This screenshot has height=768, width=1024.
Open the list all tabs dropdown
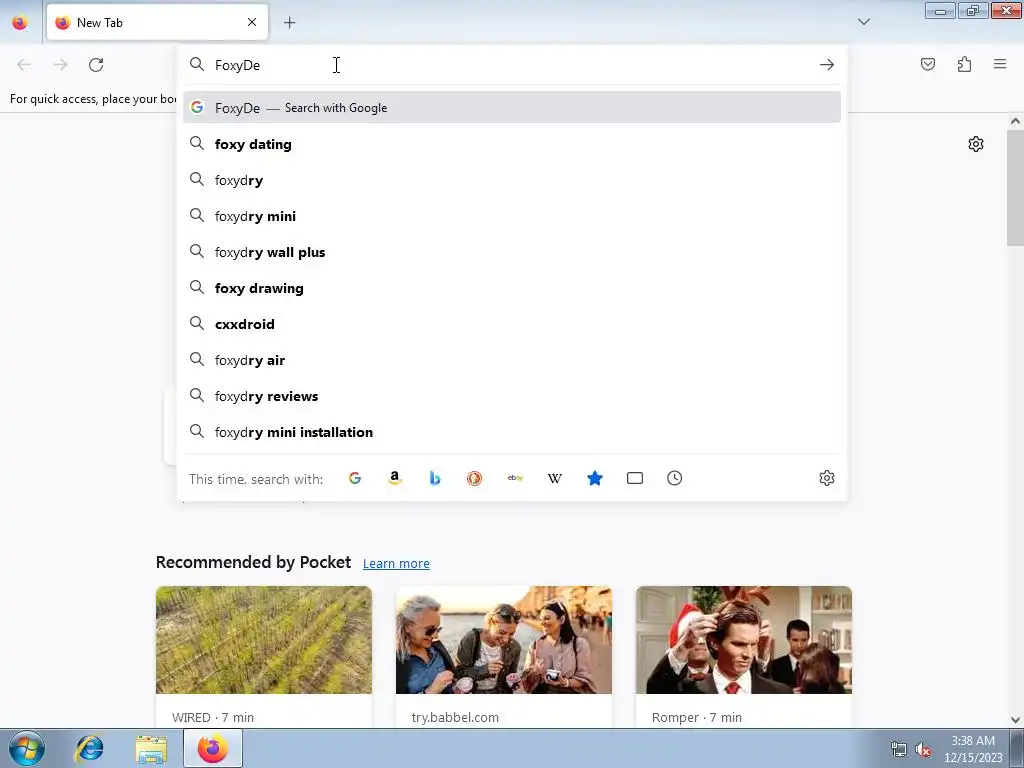pos(863,22)
